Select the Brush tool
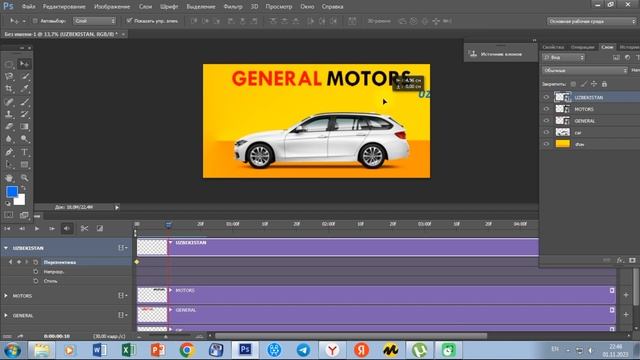 24,101
